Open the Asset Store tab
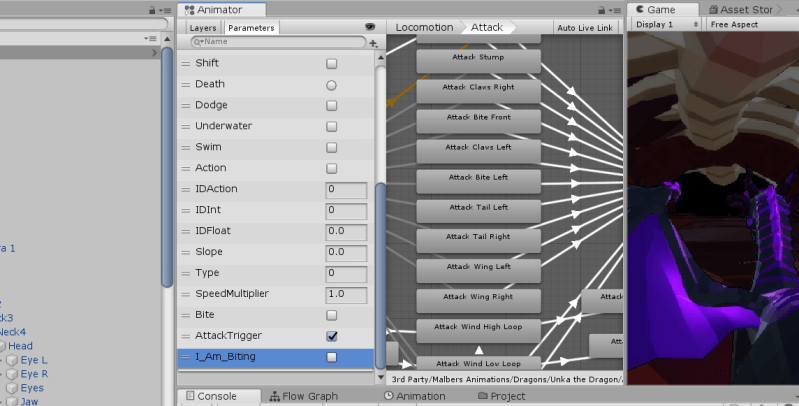This screenshot has height=406, width=799. pos(743,10)
